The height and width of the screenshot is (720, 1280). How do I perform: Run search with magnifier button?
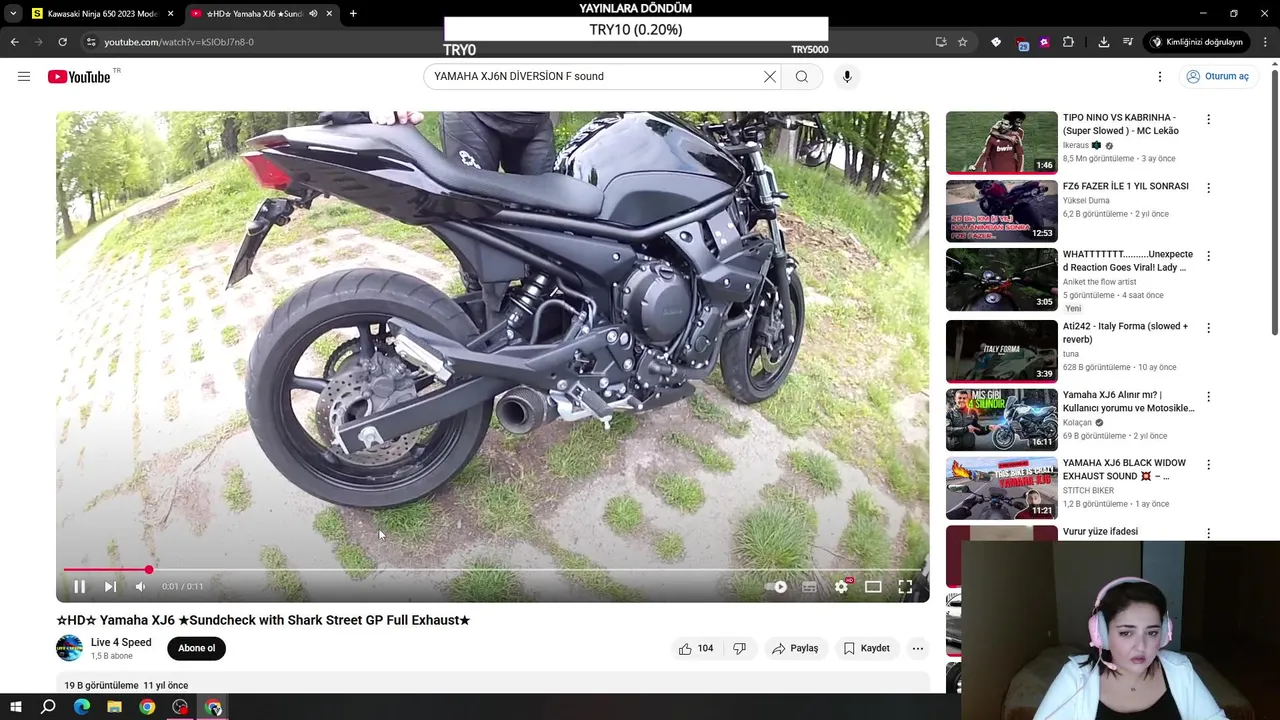pos(802,76)
